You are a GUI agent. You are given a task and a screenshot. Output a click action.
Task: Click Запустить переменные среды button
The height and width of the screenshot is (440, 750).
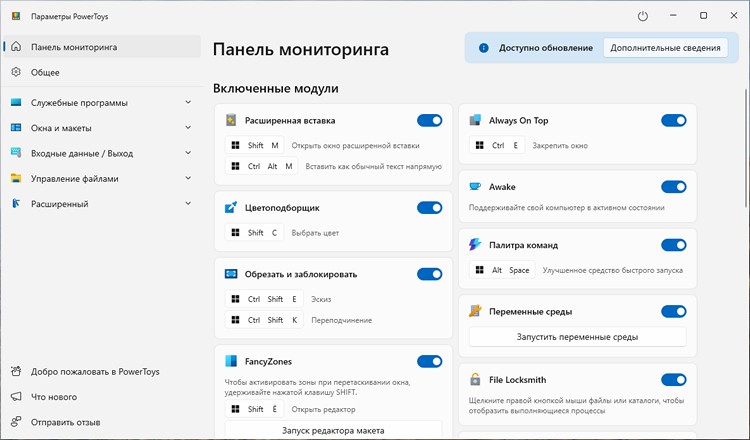pyautogui.click(x=577, y=337)
